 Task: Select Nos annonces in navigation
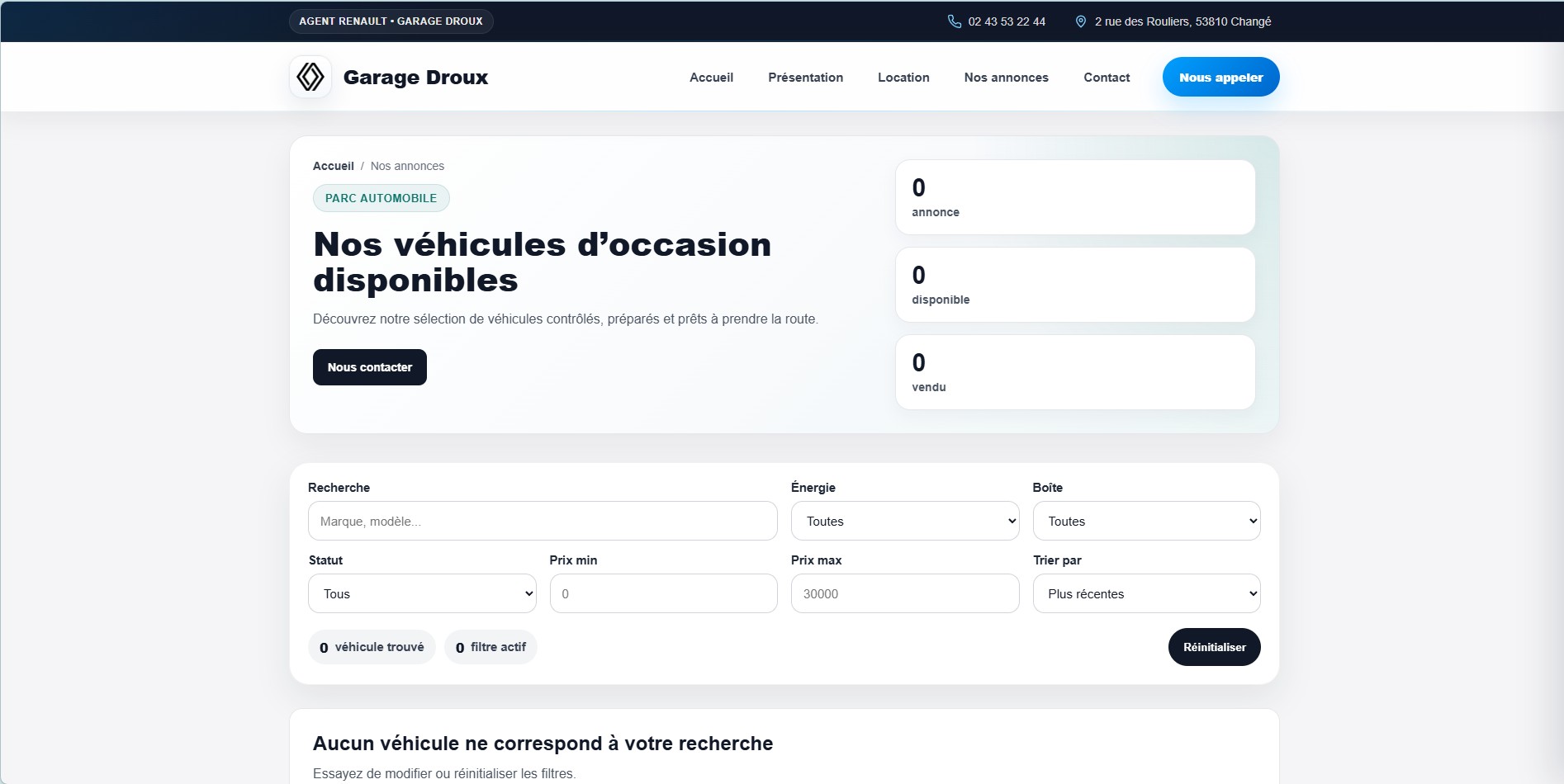click(1006, 78)
